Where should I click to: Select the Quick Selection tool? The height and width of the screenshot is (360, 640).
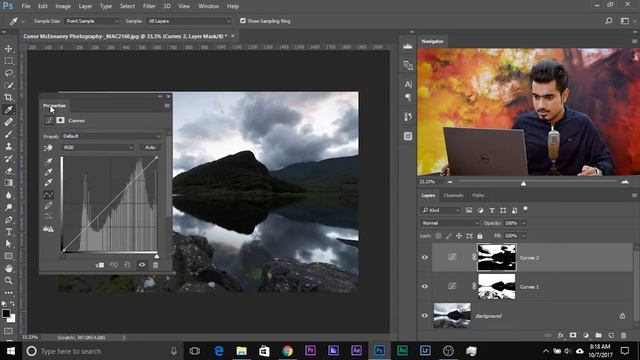pyautogui.click(x=9, y=85)
